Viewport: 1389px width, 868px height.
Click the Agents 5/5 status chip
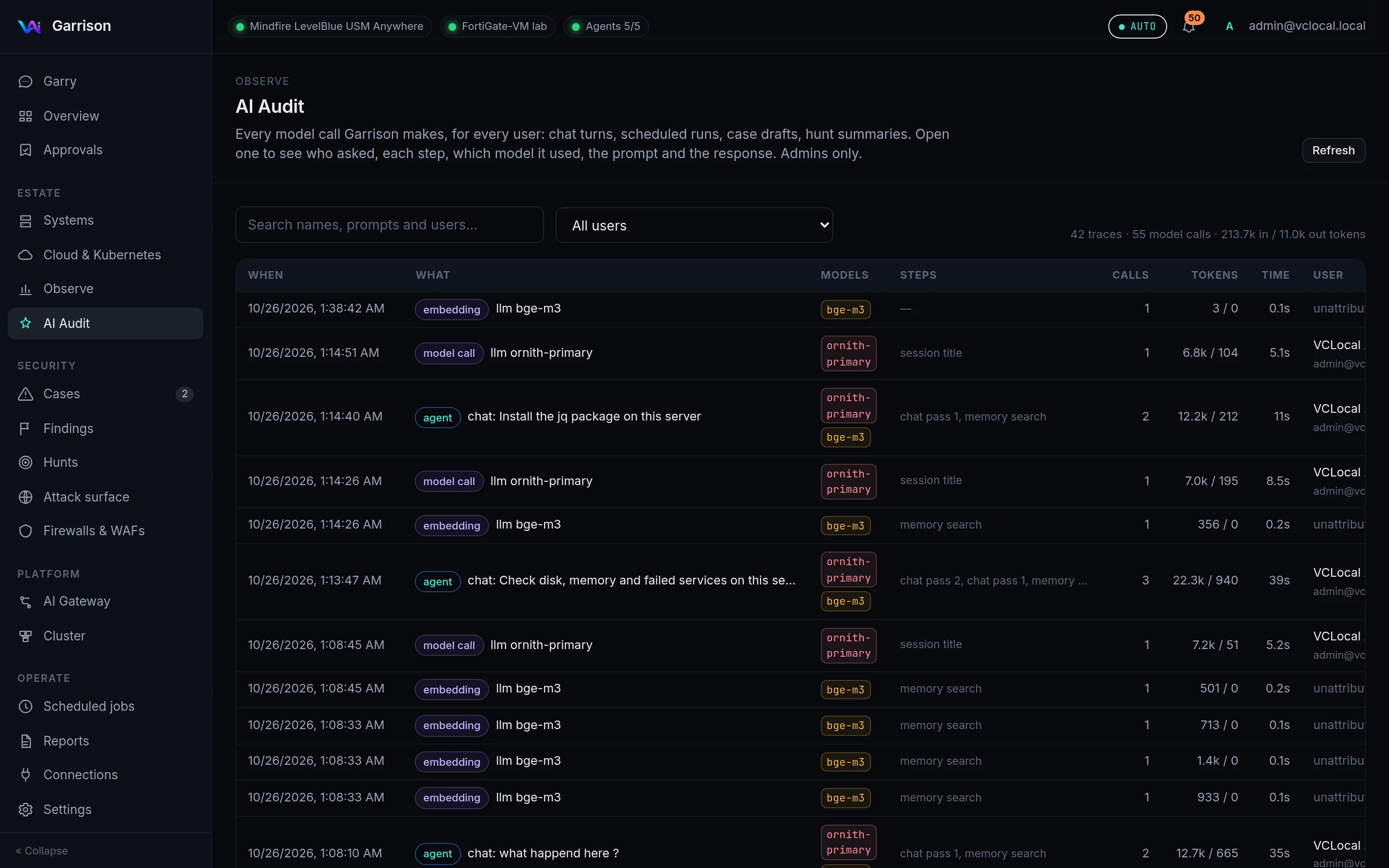pyautogui.click(x=606, y=27)
